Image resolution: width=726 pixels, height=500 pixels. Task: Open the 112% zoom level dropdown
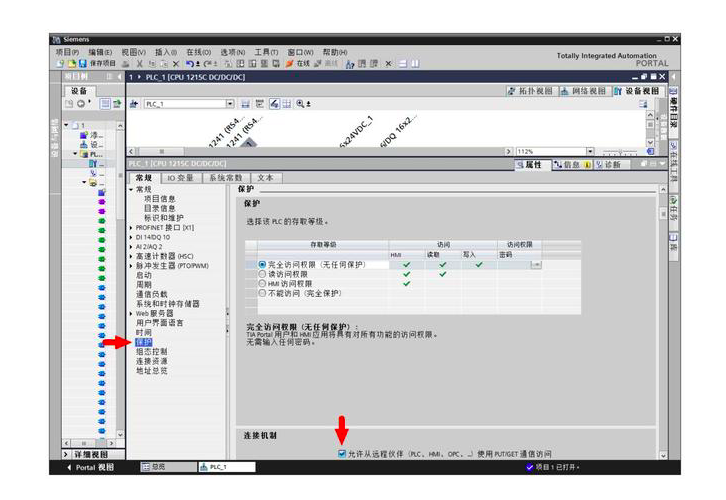click(590, 151)
